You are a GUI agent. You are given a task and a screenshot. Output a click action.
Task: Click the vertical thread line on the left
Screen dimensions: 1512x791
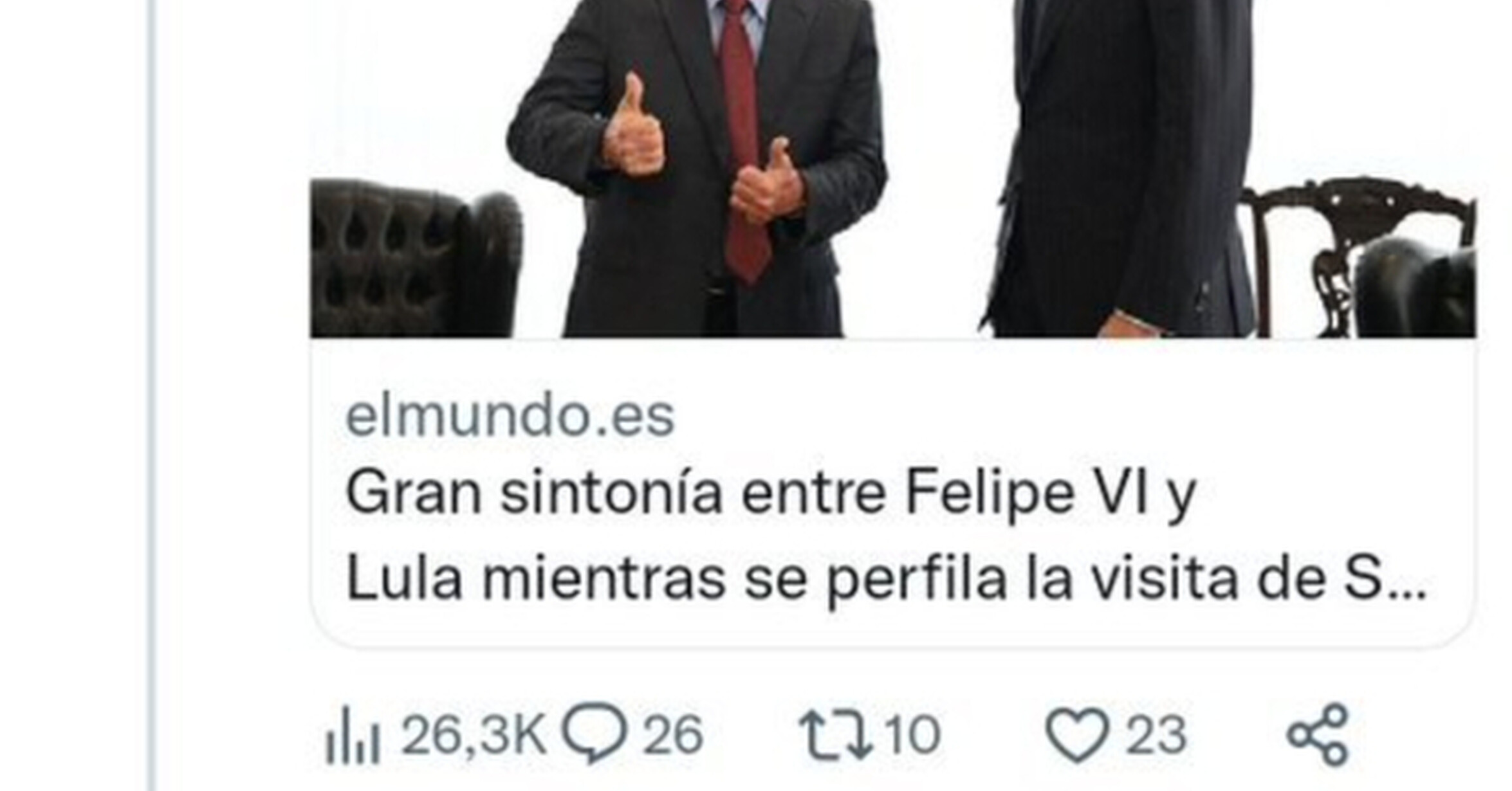[x=152, y=395]
